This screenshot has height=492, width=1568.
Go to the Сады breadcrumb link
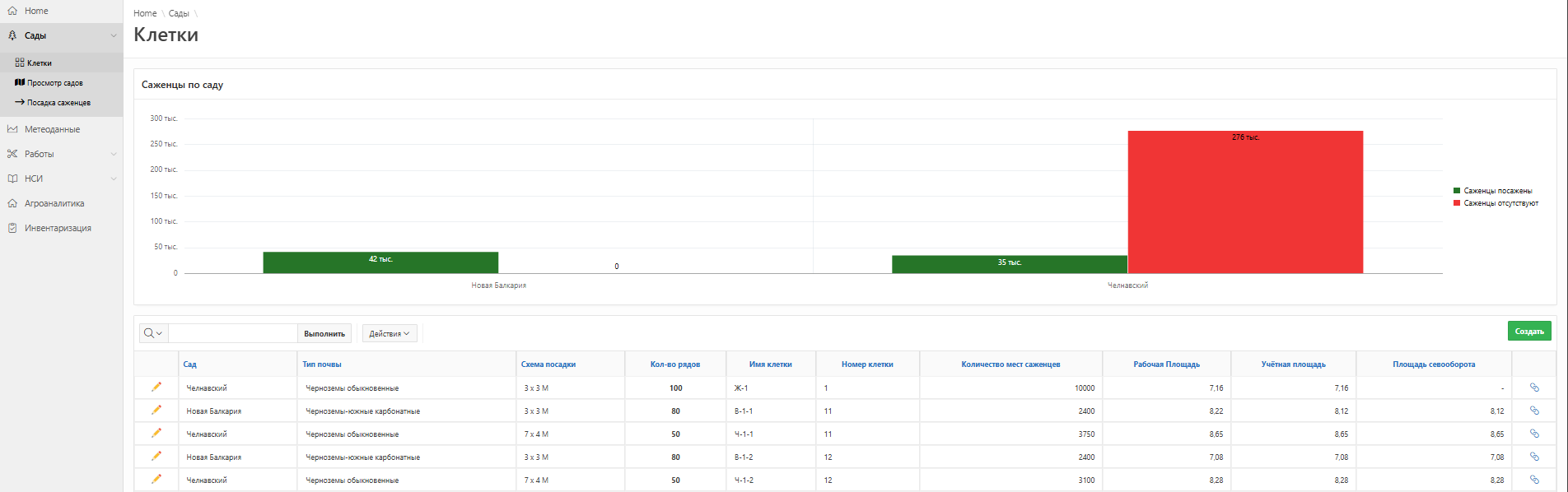179,13
